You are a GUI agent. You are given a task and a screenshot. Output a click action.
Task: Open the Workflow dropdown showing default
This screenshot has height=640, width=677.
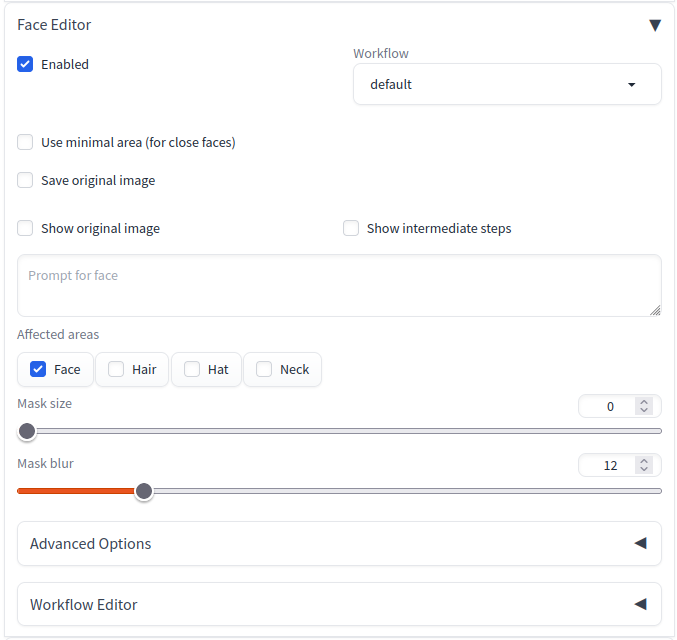tap(507, 84)
